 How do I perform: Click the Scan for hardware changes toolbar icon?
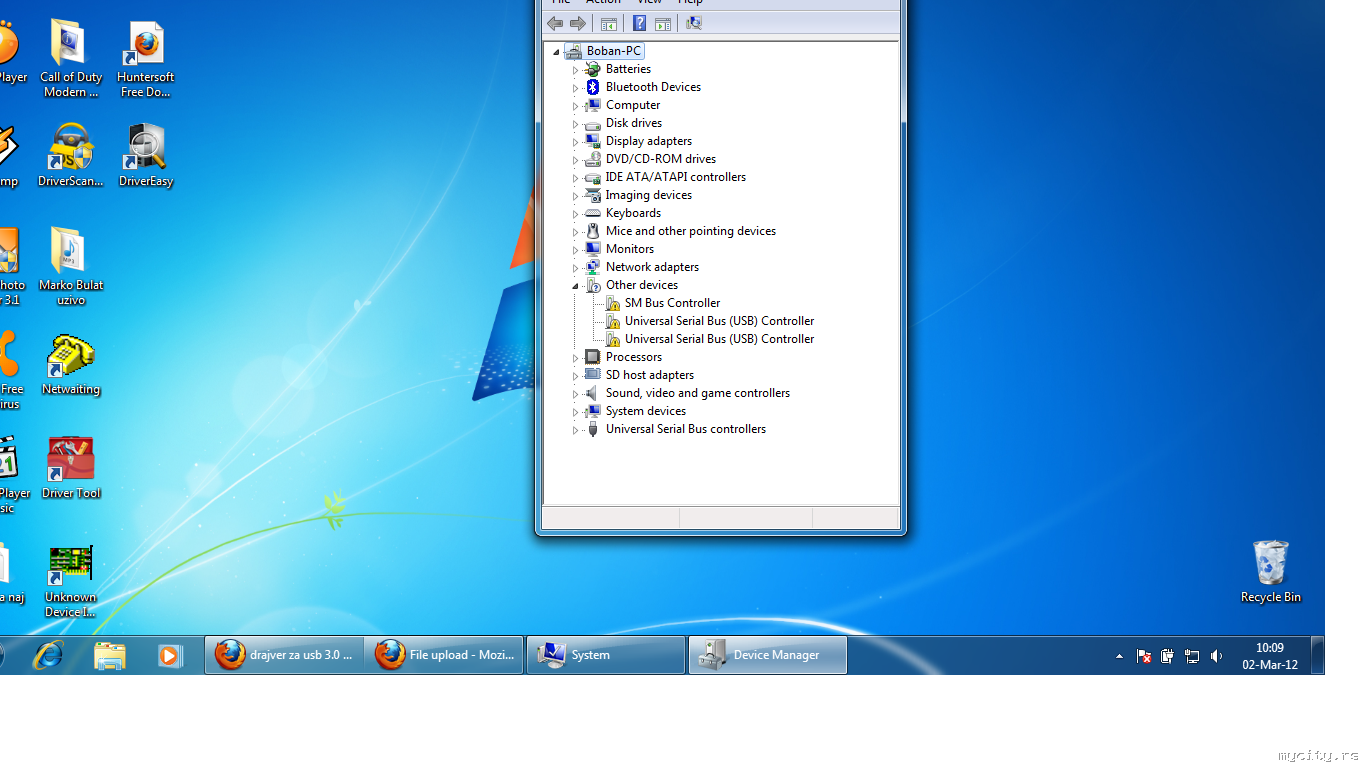[x=693, y=23]
